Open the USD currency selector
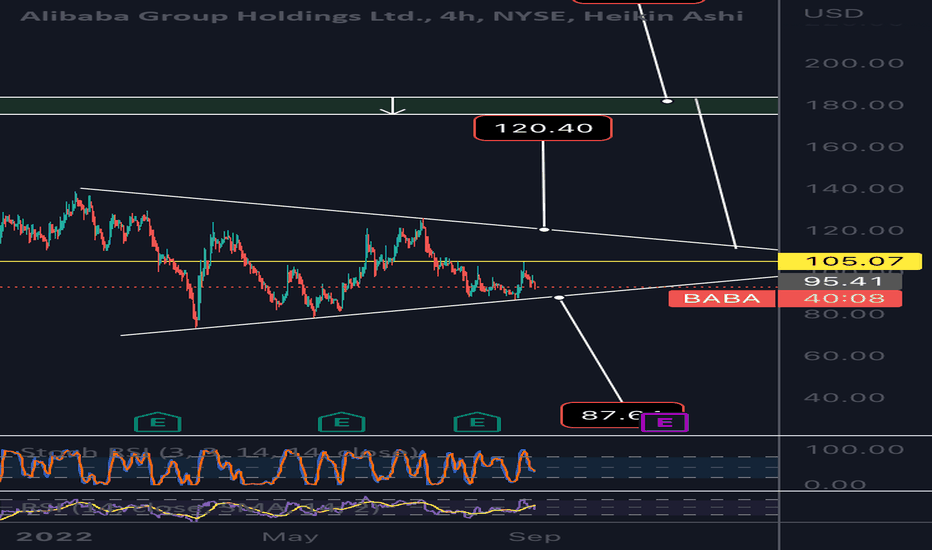This screenshot has width=932, height=550. (x=833, y=13)
